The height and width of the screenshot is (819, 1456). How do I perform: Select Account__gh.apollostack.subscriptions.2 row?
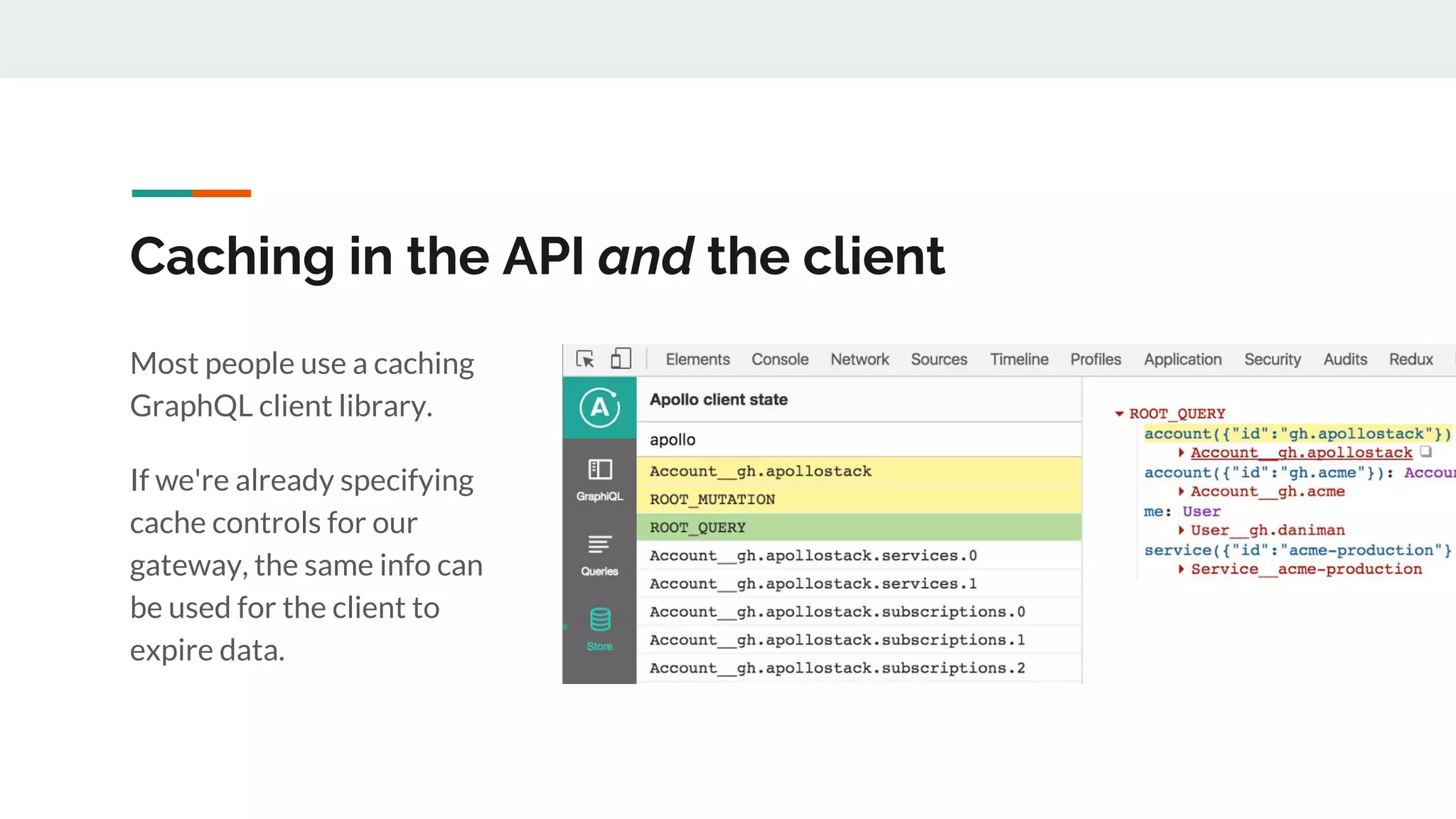pos(859,668)
